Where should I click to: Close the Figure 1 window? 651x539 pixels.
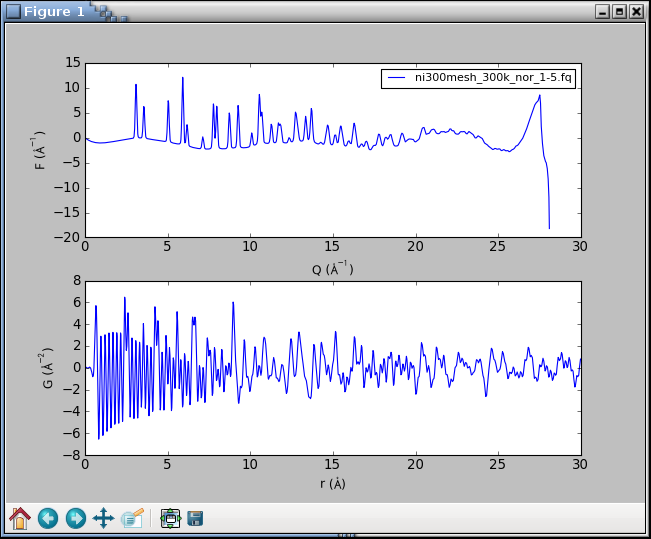[636, 11]
